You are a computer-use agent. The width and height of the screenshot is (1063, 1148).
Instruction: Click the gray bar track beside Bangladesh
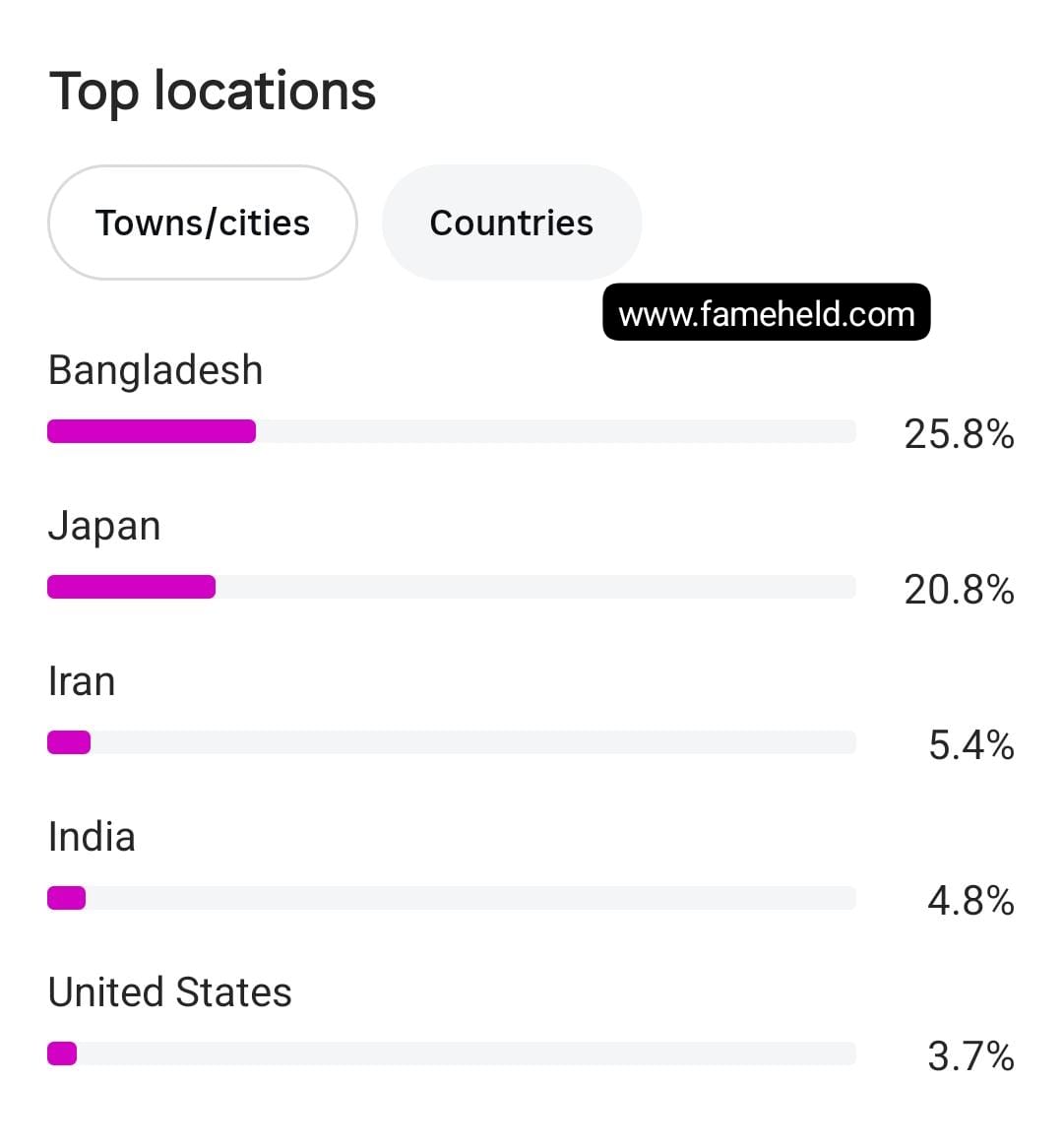pos(556,431)
